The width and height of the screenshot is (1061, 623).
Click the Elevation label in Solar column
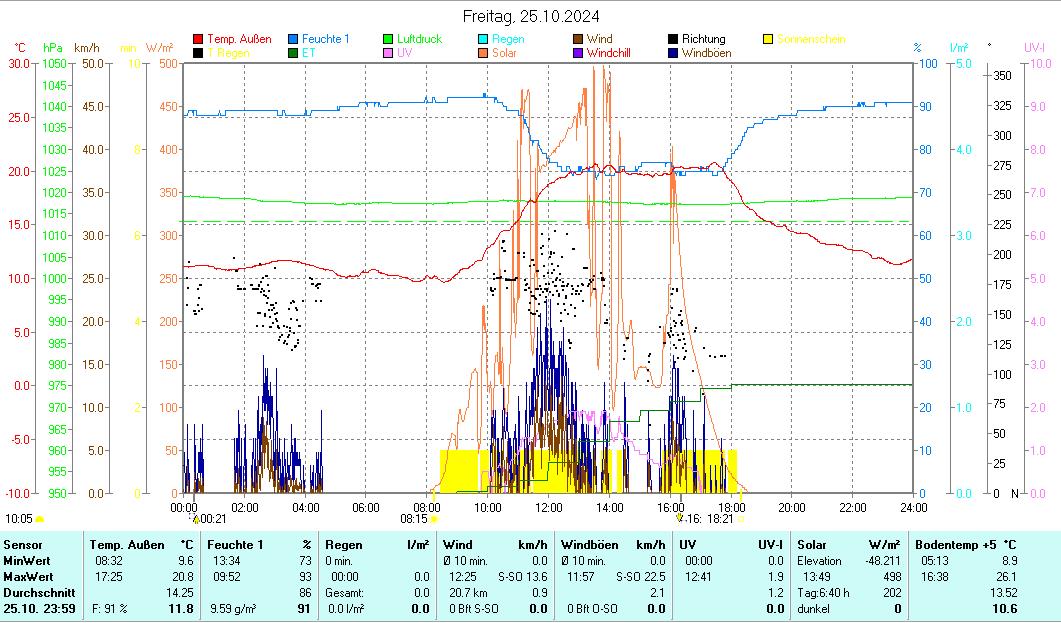[819, 561]
